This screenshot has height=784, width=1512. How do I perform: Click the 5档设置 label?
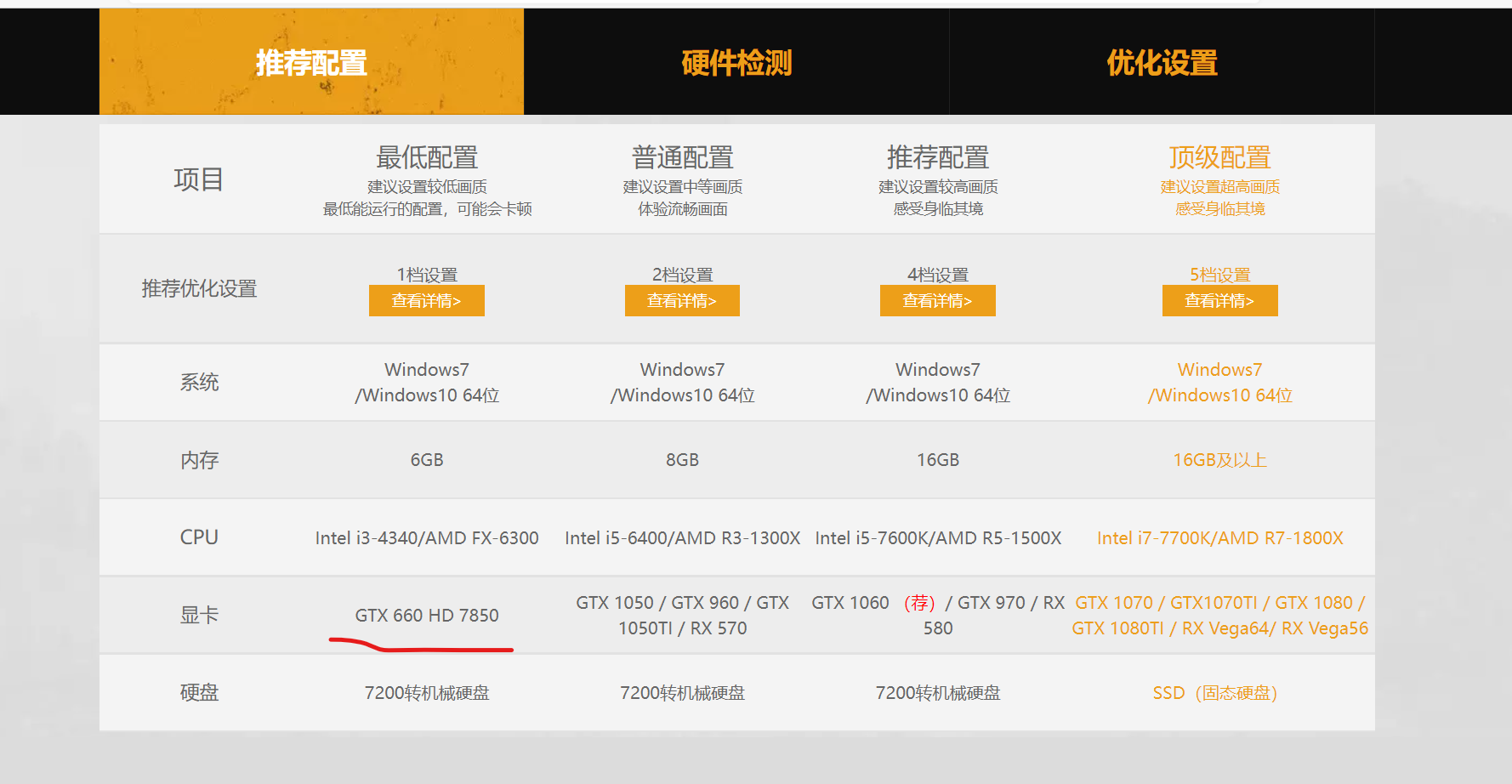click(1220, 275)
